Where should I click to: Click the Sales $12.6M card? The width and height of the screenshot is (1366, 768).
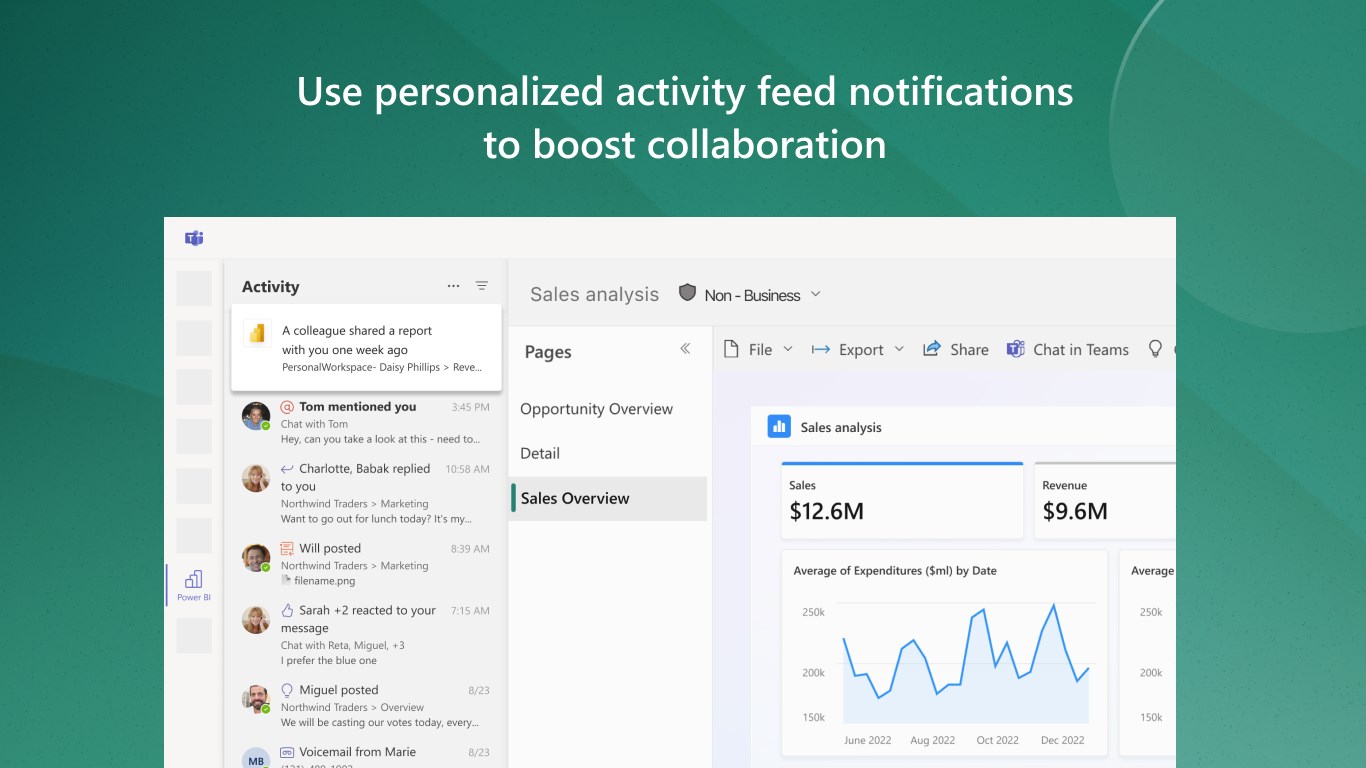pyautogui.click(x=902, y=501)
